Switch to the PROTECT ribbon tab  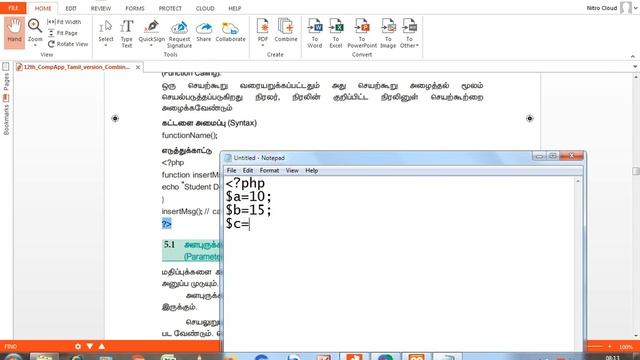click(x=170, y=8)
